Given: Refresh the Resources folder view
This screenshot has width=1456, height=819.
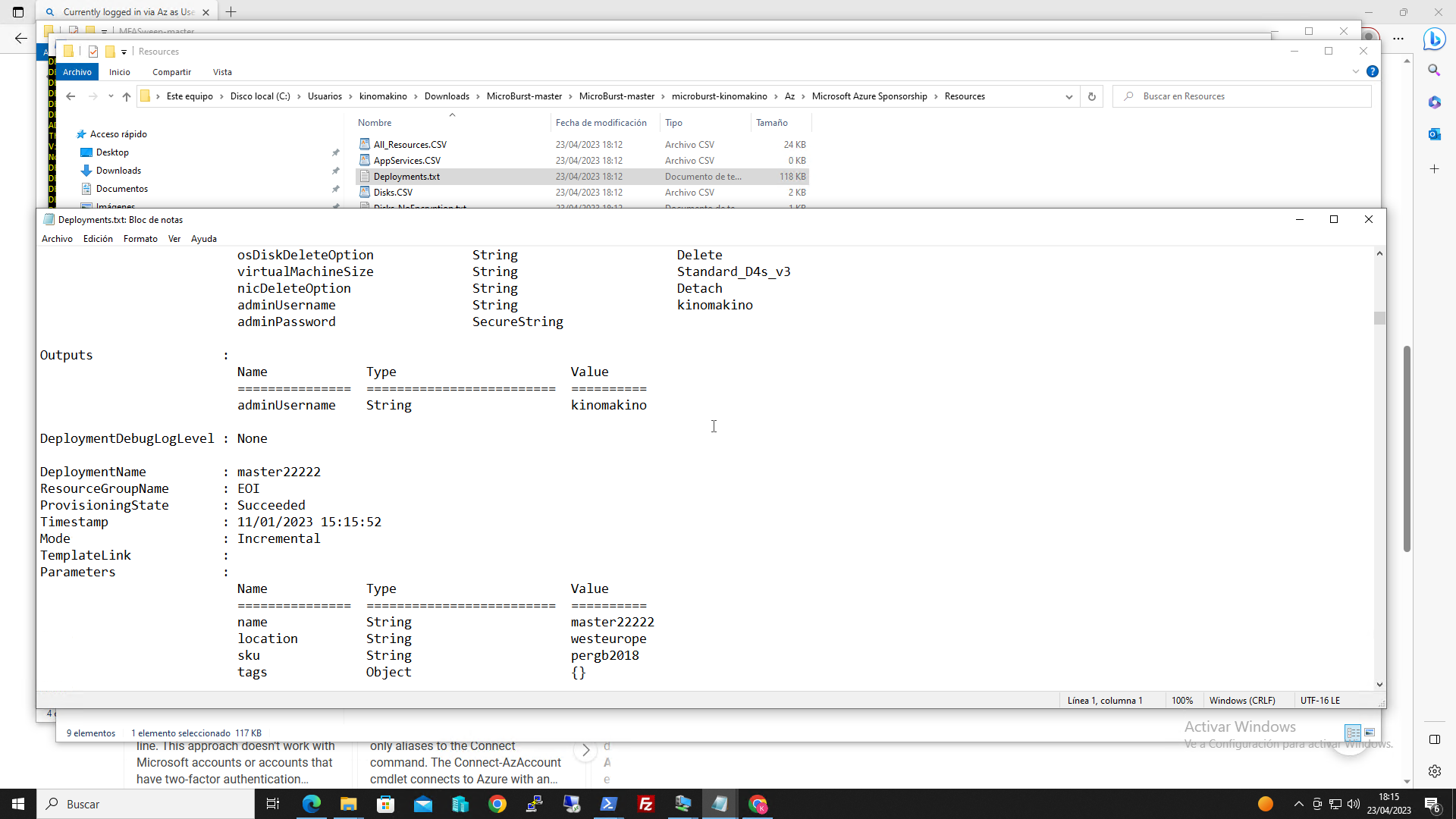Looking at the screenshot, I should 1092,96.
